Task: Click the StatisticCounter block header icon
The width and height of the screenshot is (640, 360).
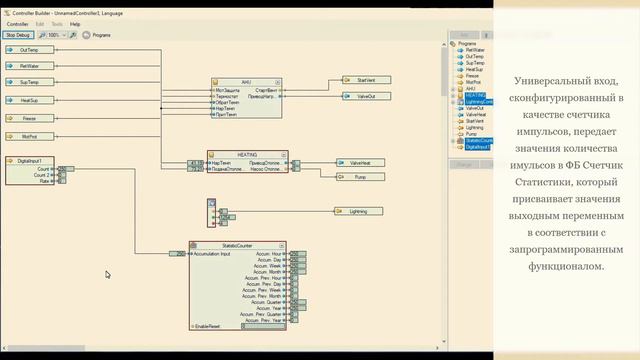Action: (193, 246)
